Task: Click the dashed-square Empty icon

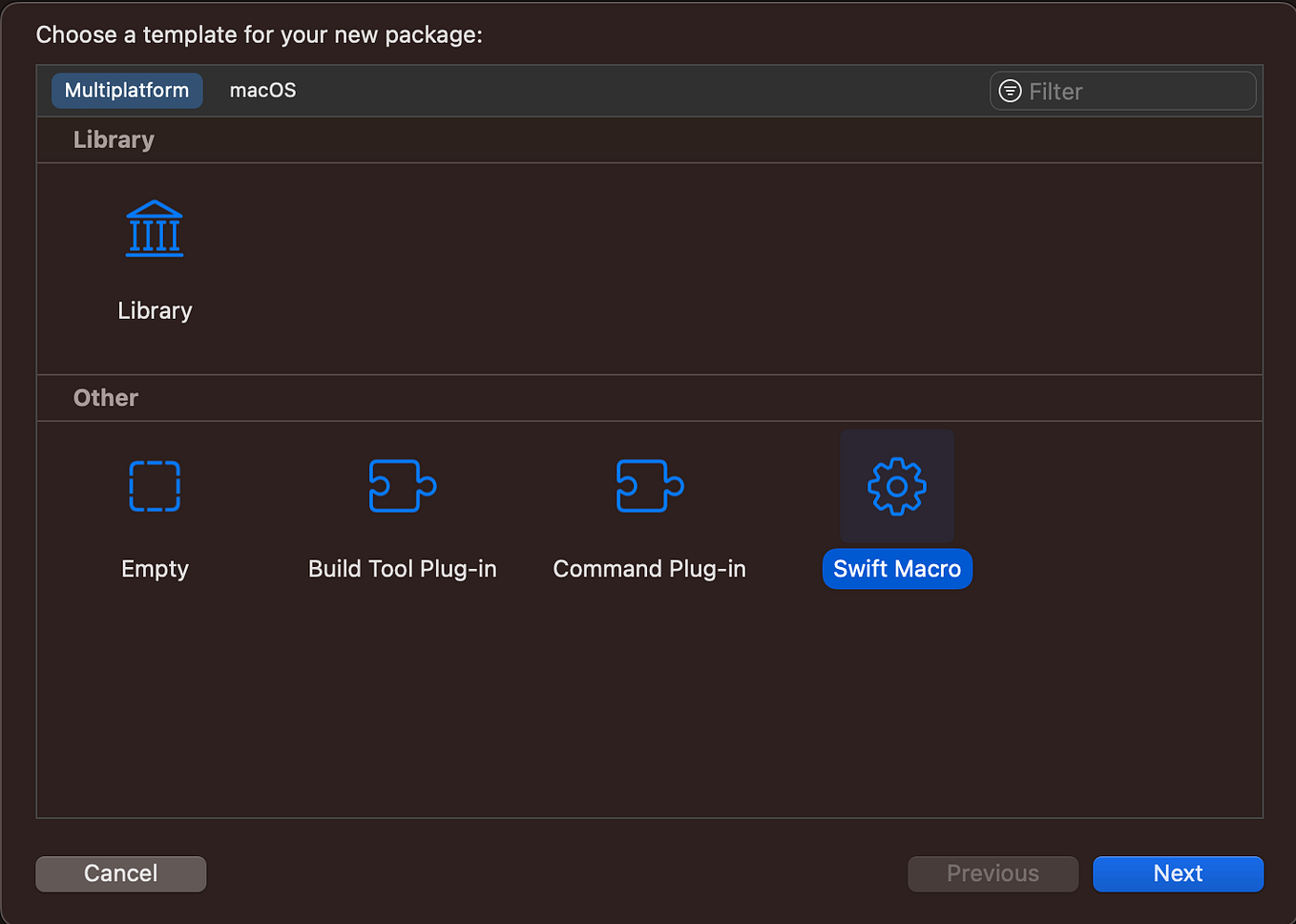Action: tap(155, 486)
